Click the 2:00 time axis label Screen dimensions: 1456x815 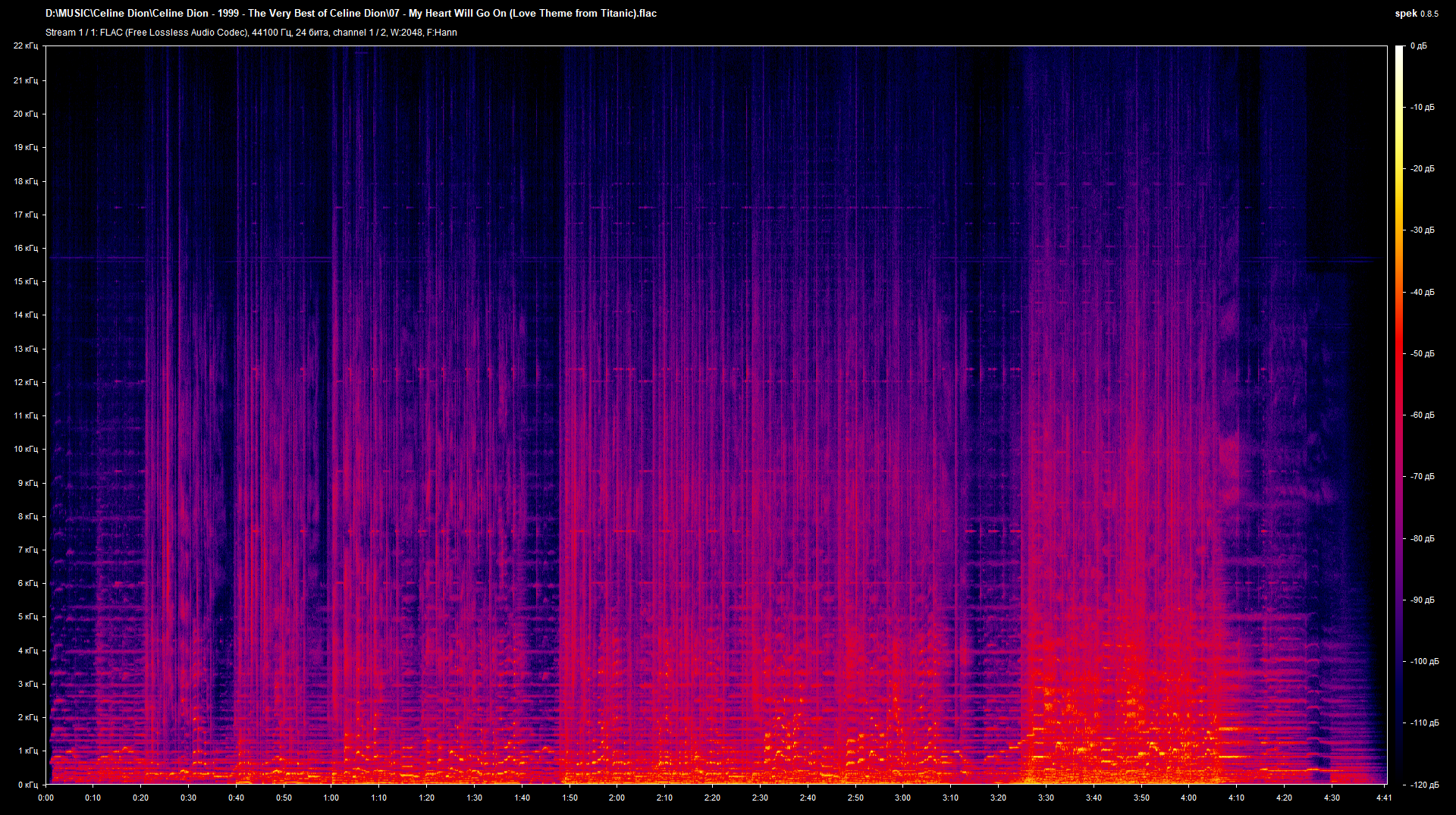click(x=617, y=798)
